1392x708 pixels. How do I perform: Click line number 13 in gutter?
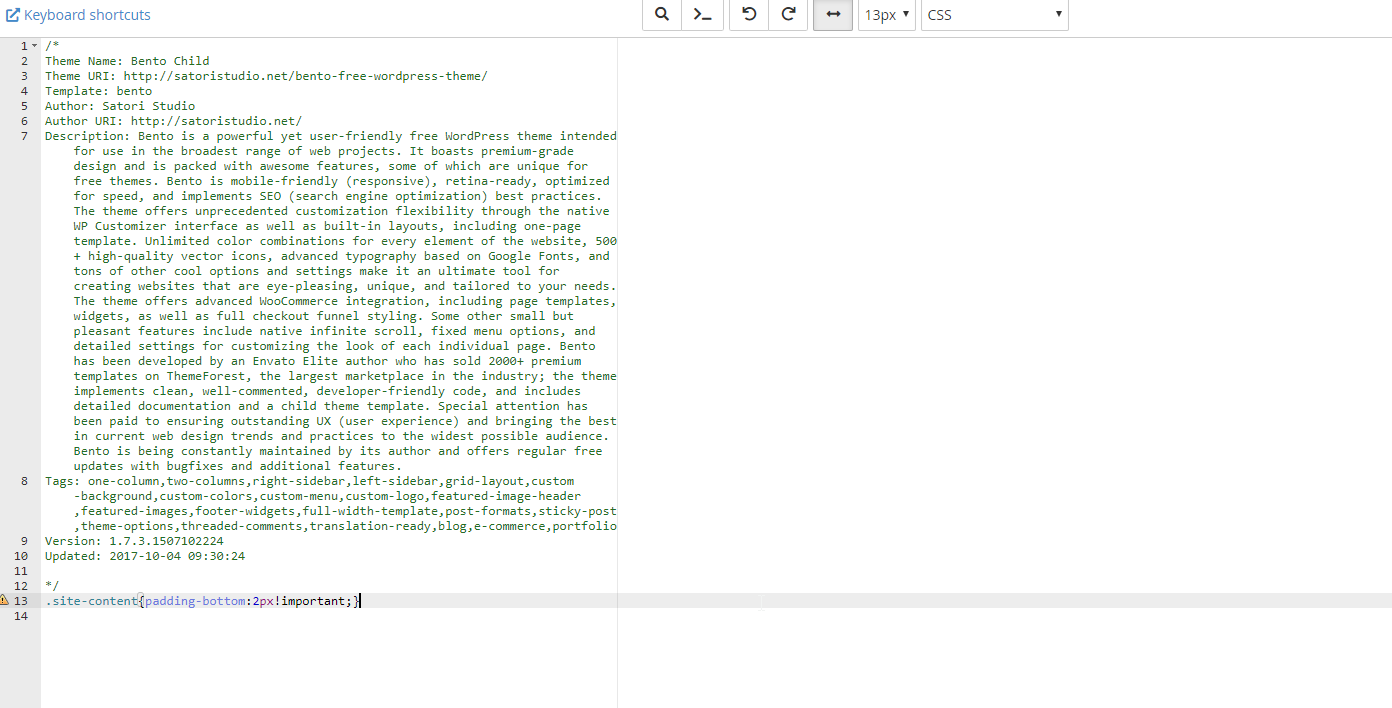click(x=21, y=601)
